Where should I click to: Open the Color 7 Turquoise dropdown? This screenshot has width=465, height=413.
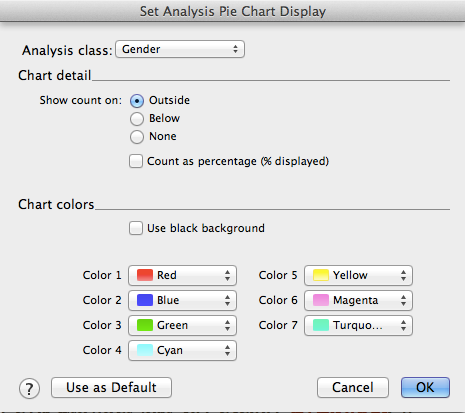tap(358, 325)
